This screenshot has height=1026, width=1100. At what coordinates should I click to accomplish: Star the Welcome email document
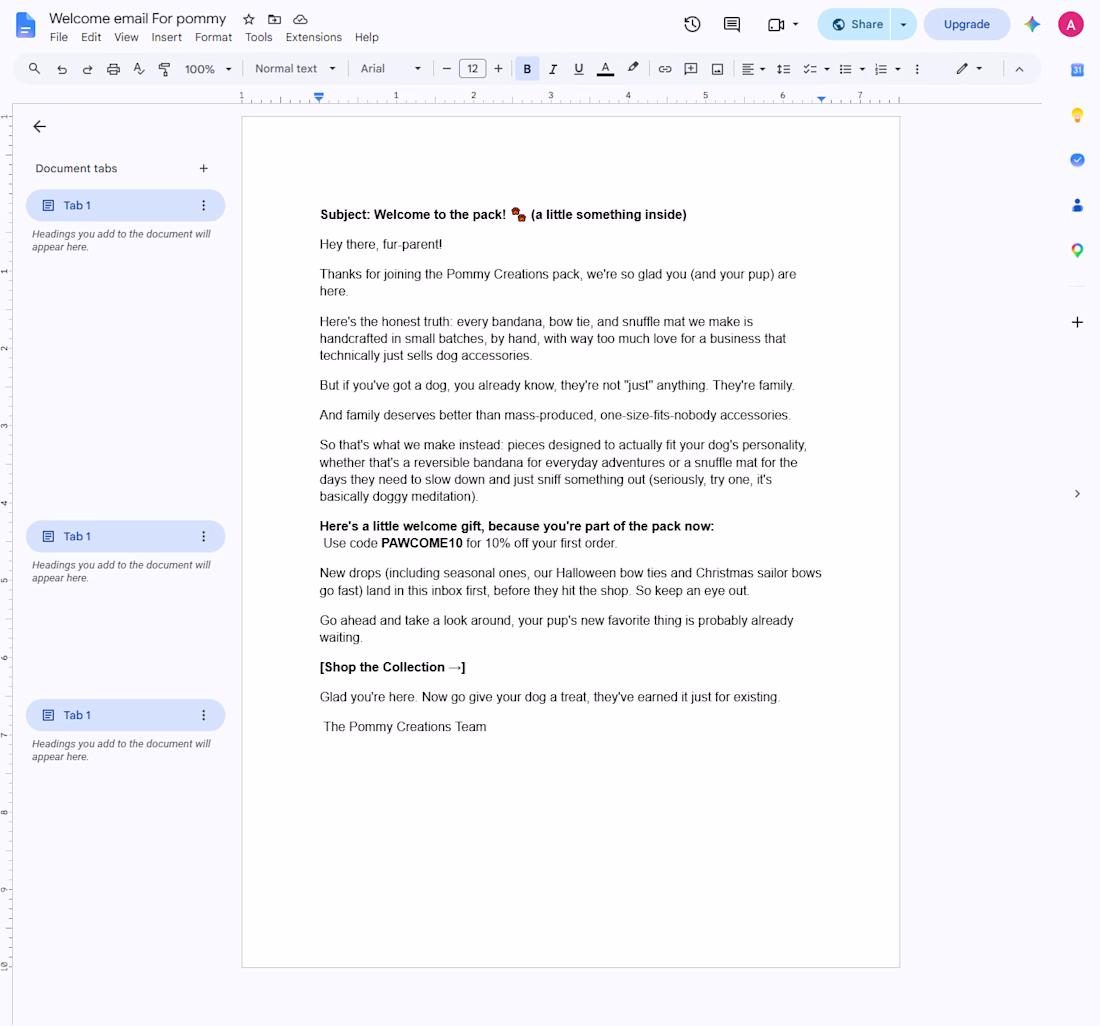[248, 19]
